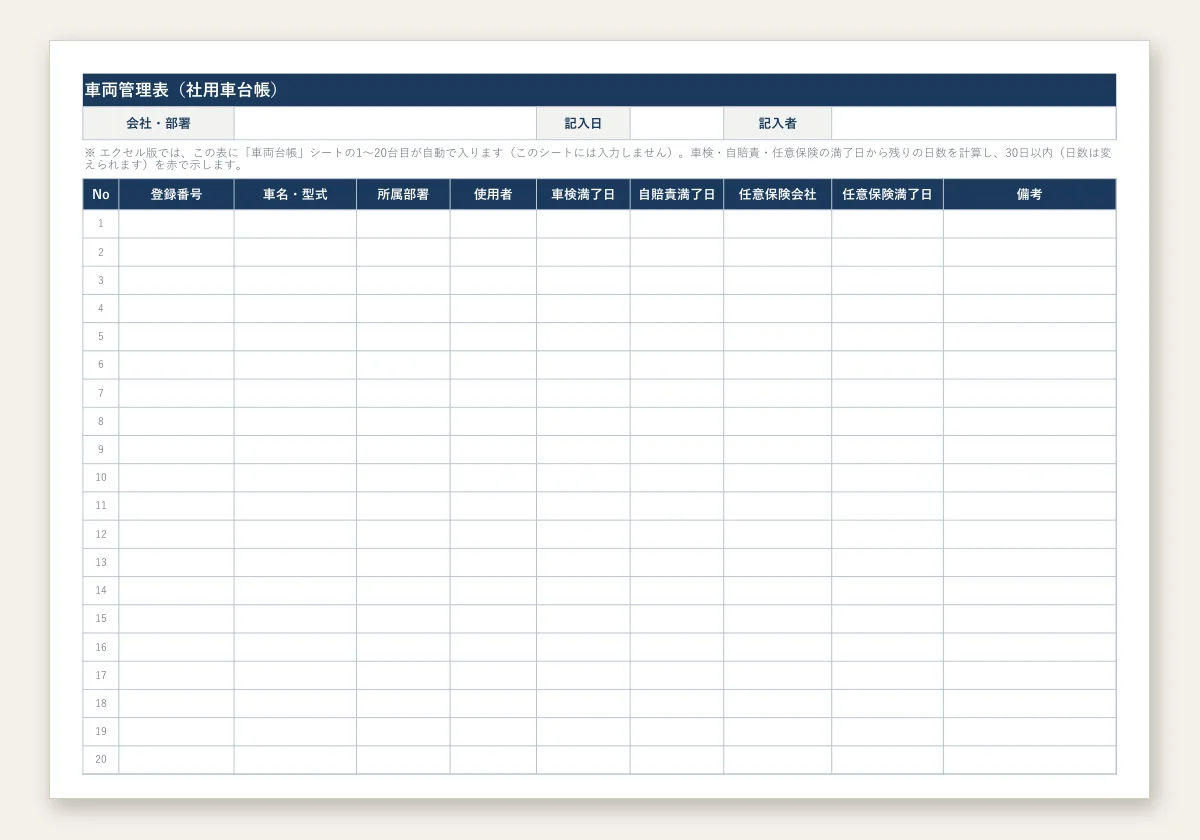Select row number 5 in the No column

pyautogui.click(x=101, y=337)
